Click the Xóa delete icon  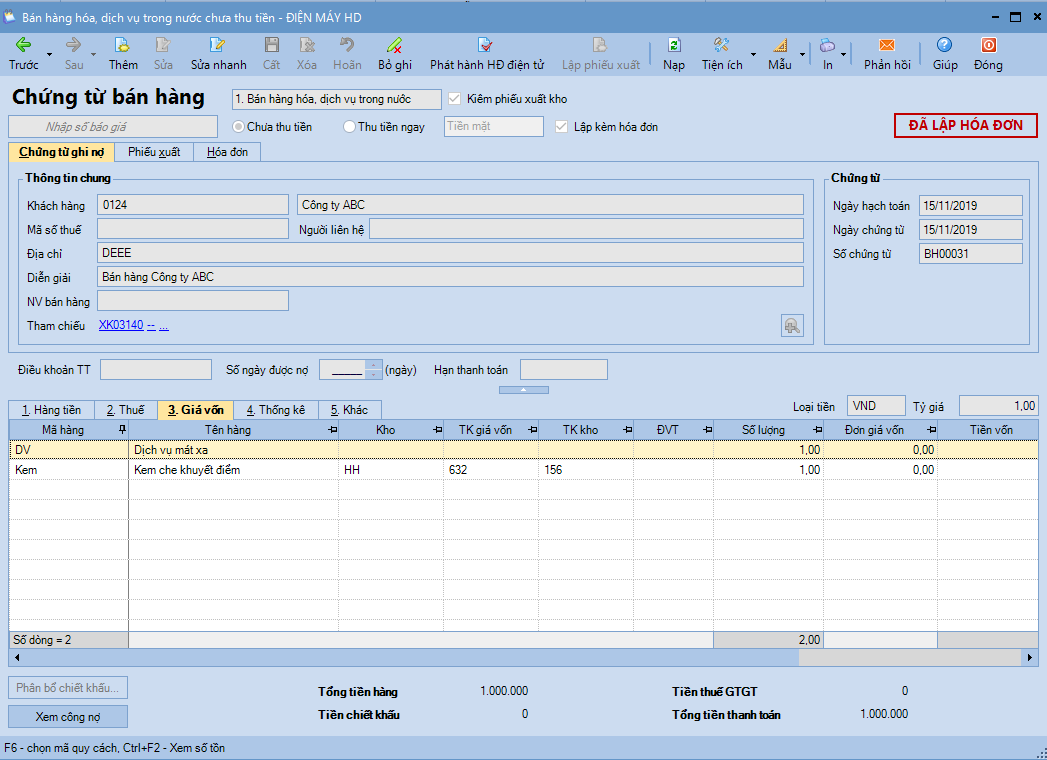click(x=306, y=45)
